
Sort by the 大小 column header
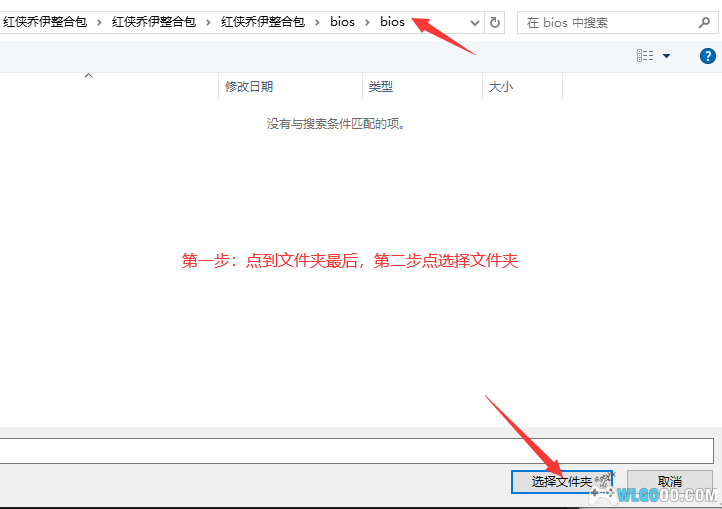501,87
